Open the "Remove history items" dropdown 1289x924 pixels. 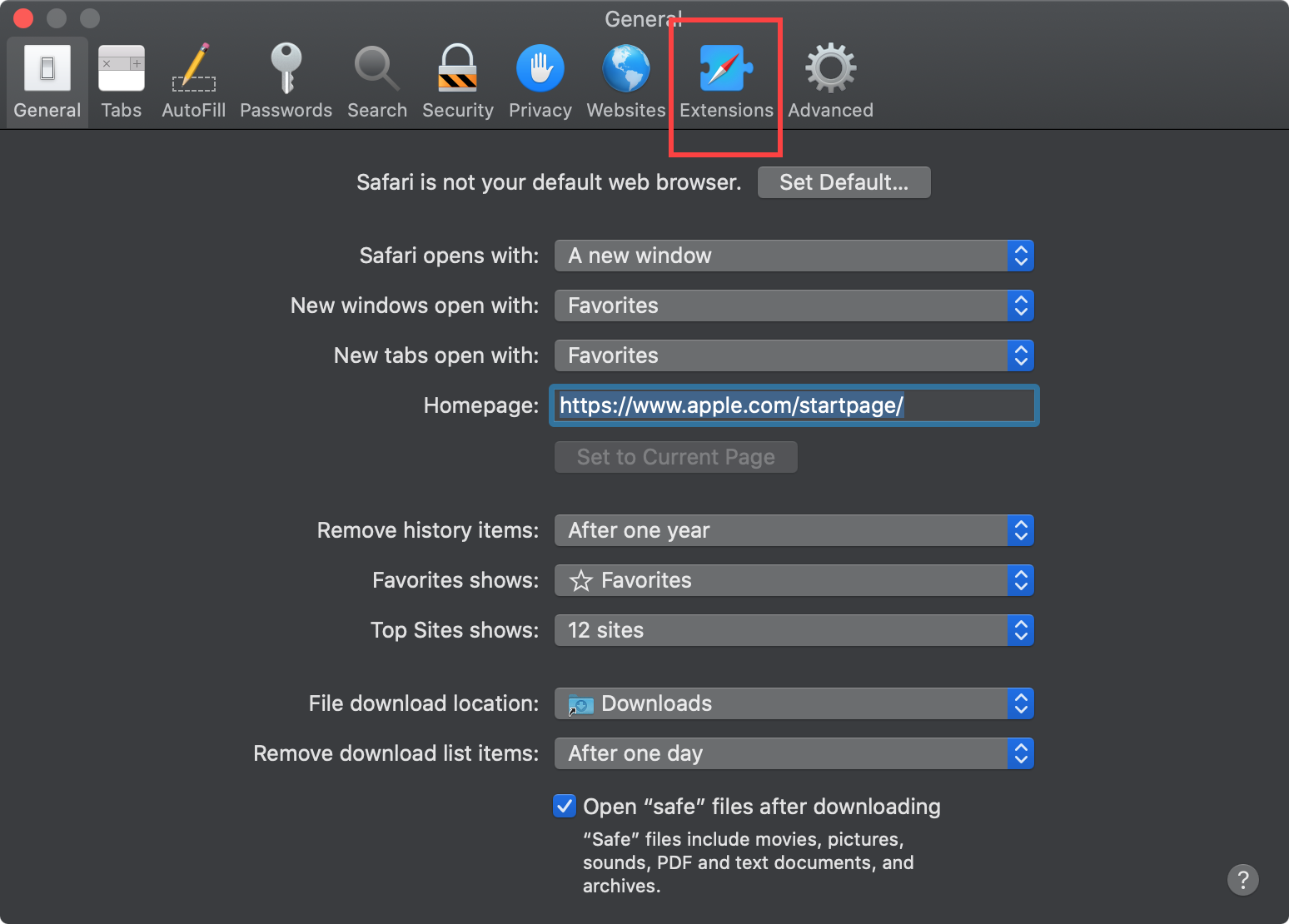point(794,530)
